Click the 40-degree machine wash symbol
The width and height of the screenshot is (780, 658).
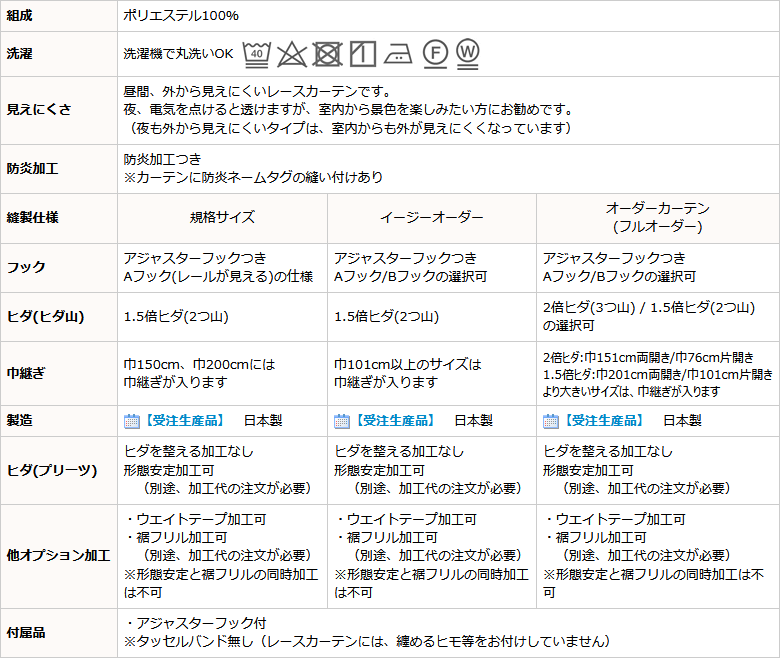point(257,52)
